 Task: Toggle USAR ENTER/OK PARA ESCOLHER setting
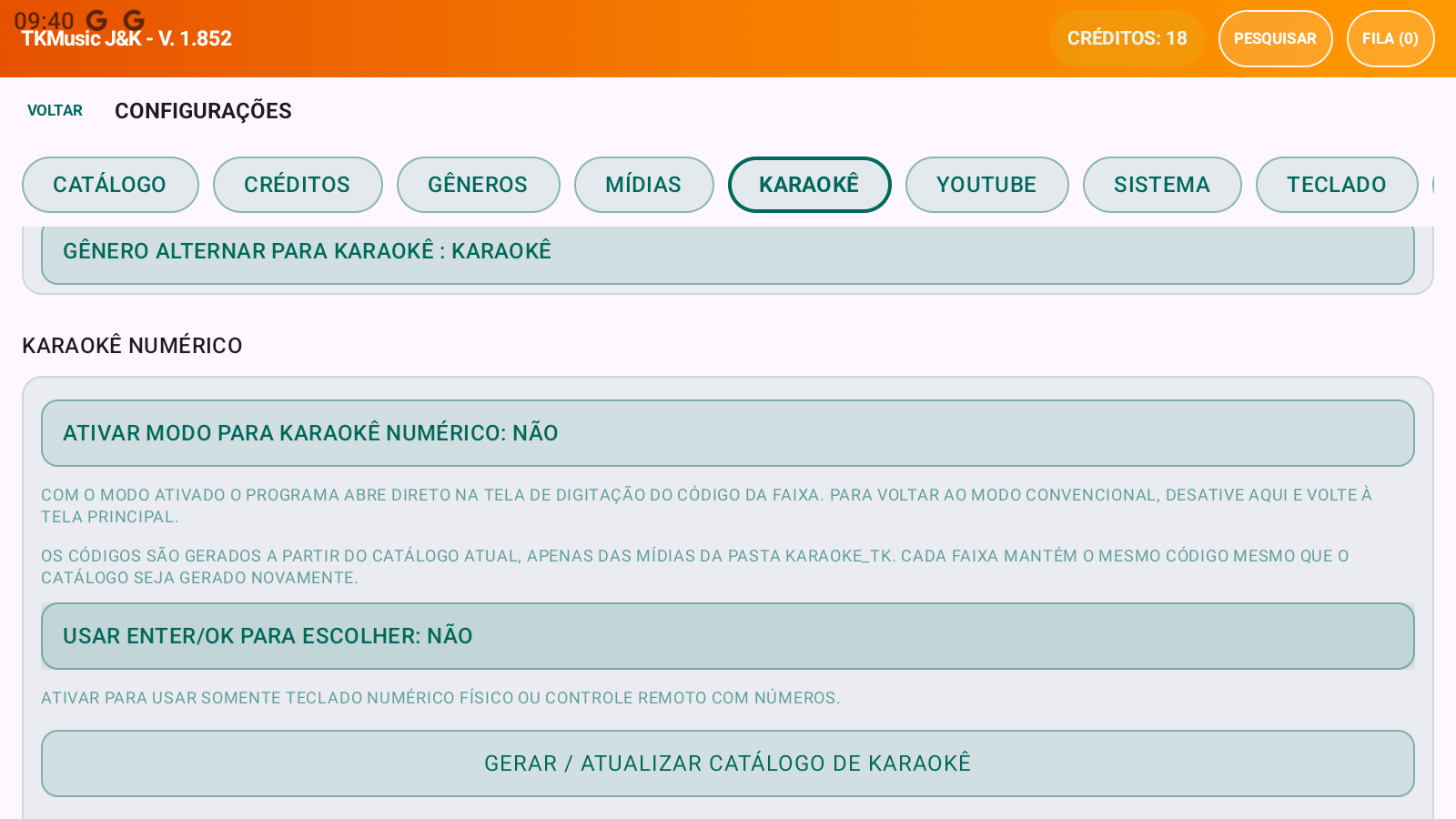point(728,636)
